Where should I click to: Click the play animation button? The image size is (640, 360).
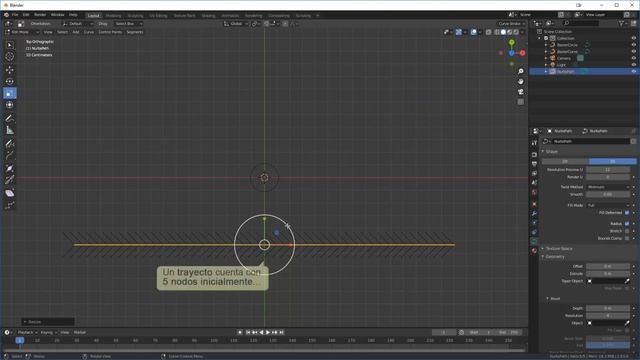pos(268,333)
